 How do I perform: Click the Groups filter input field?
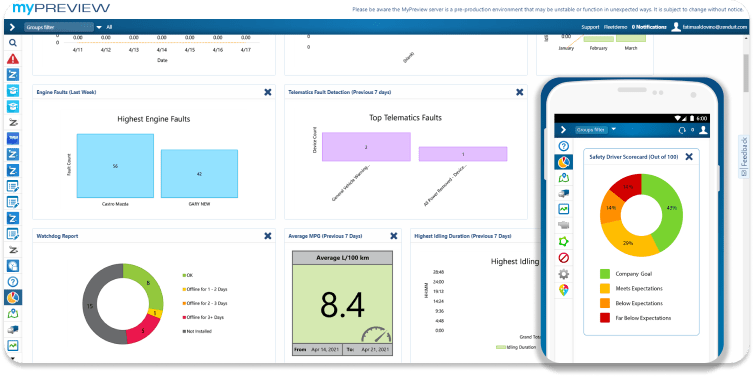point(59,27)
